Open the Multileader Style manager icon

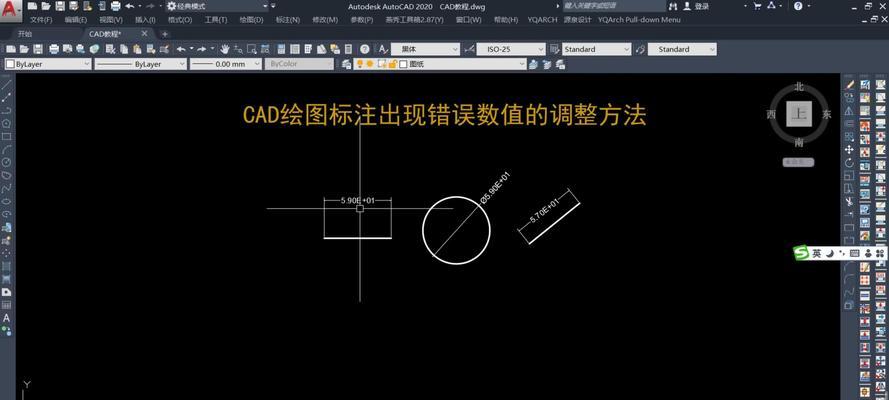(640, 49)
